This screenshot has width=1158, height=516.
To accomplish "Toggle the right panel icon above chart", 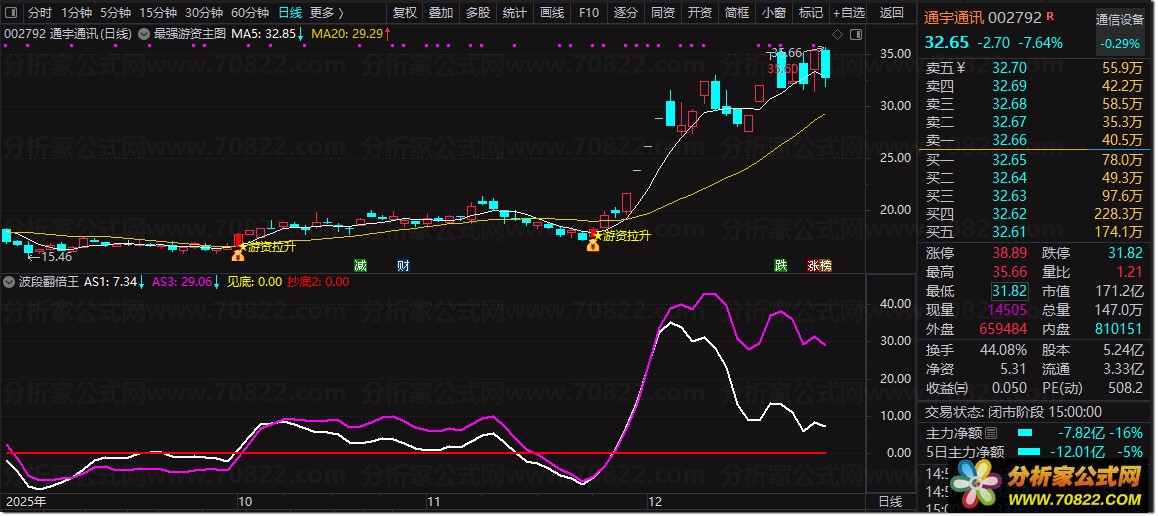I will coord(855,35).
